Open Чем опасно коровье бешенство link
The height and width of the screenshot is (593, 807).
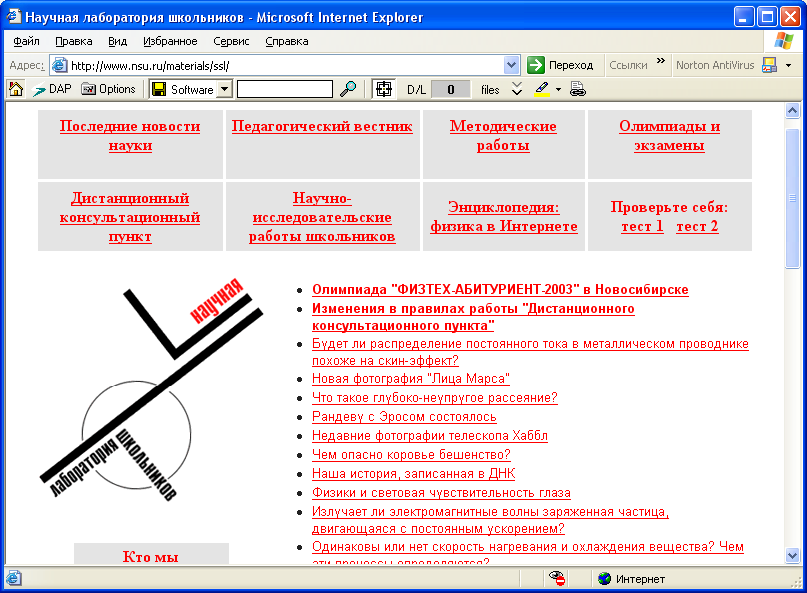411,455
